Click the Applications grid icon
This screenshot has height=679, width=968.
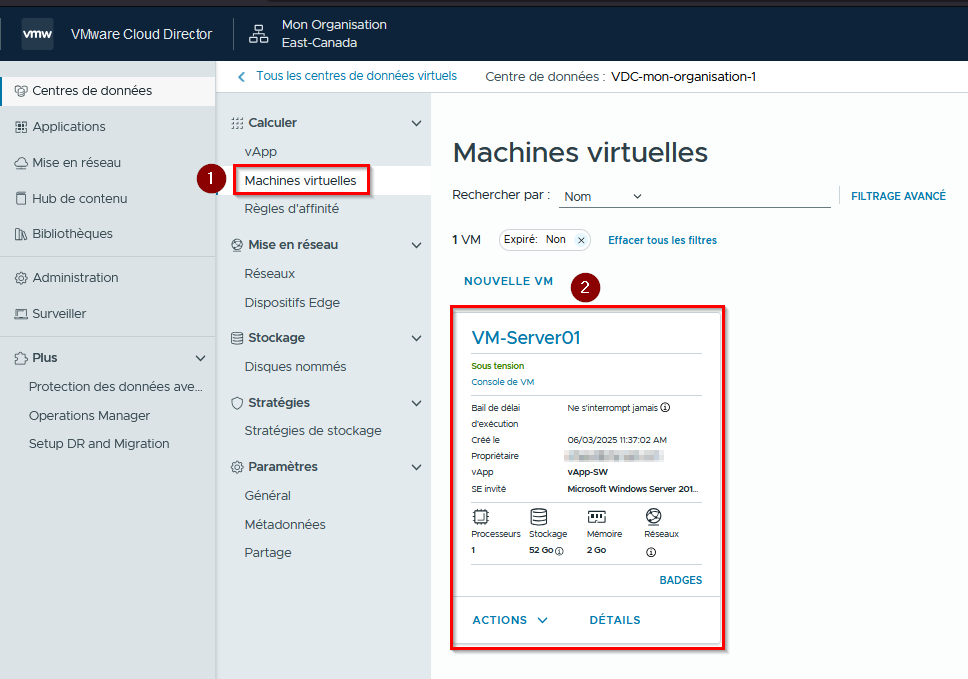(21, 127)
